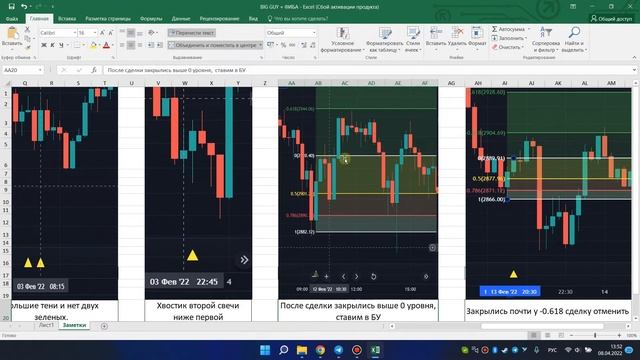Align text to the middle vertically
This screenshot has height=360, width=640.
pyautogui.click(x=131, y=33)
